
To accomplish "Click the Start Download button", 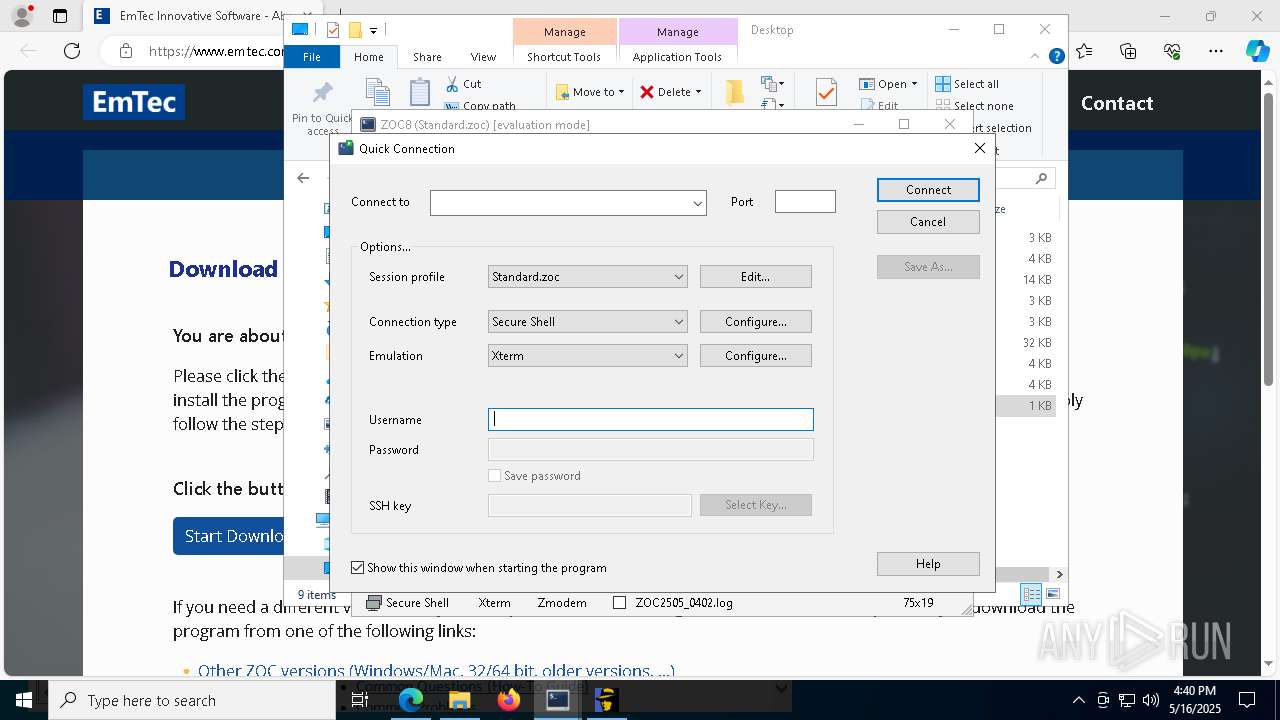I will click(229, 536).
